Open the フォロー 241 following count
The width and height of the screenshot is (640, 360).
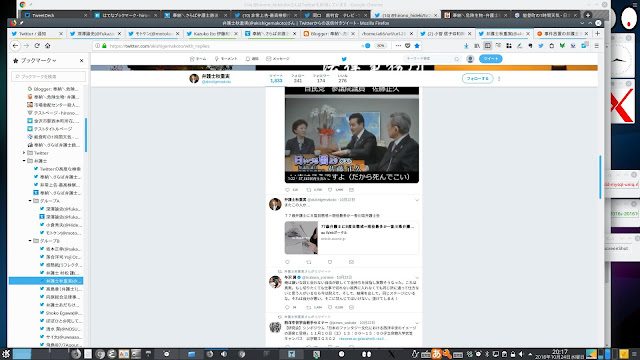[x=298, y=78]
